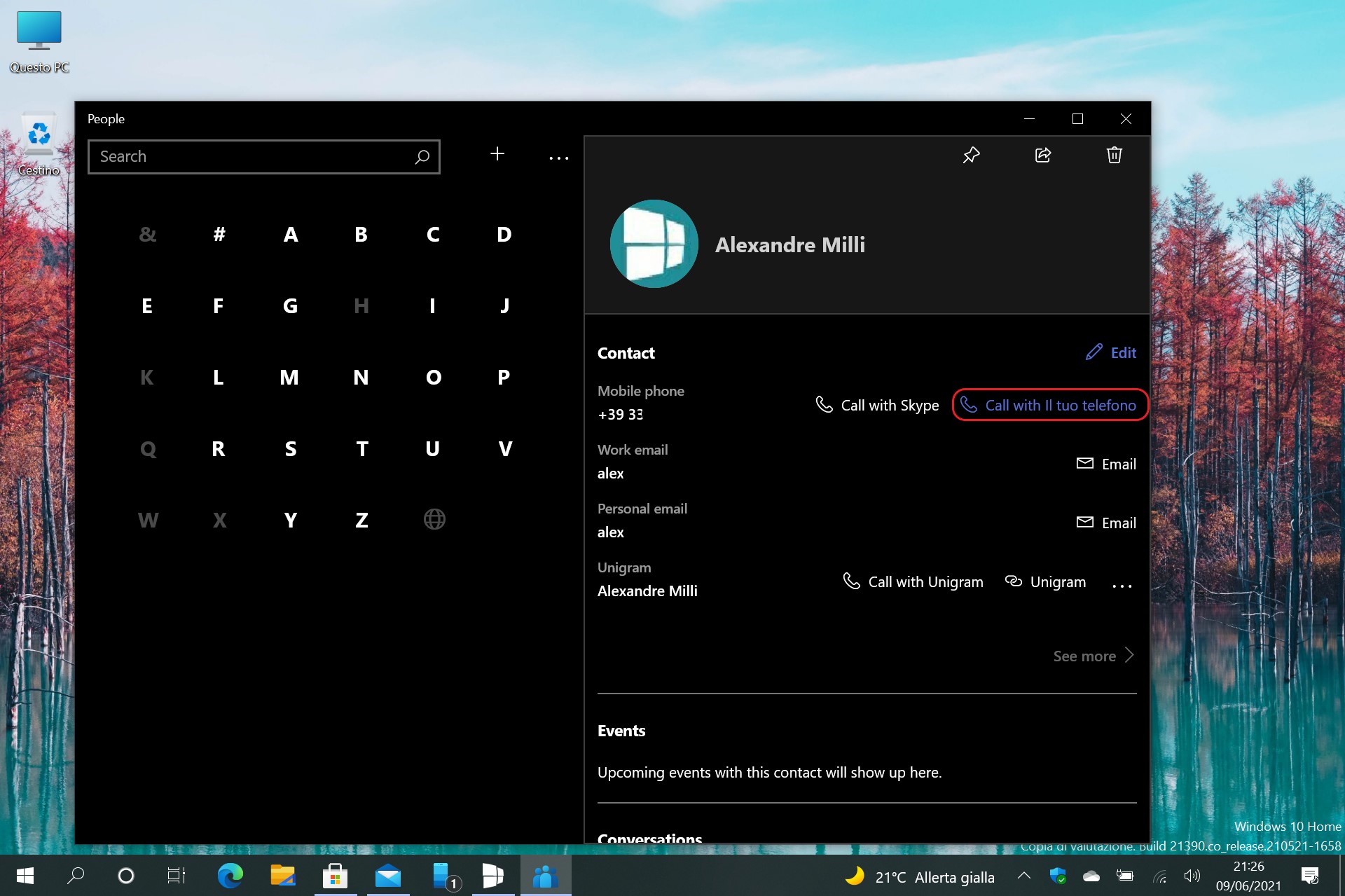Click the add new contact plus icon

coord(497,154)
